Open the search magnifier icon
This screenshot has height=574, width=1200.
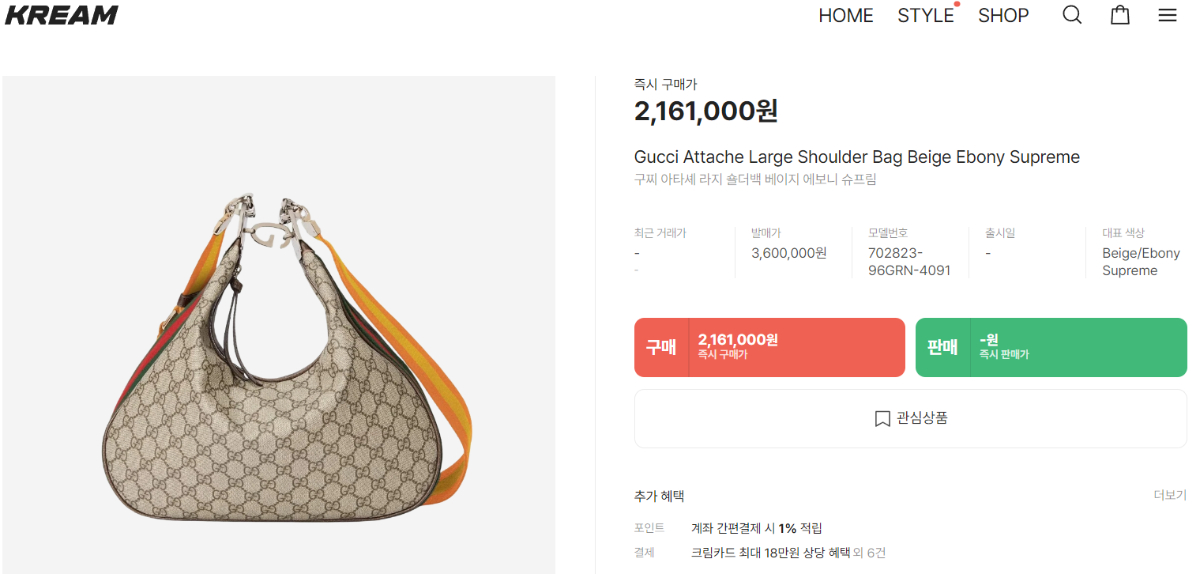[x=1072, y=15]
